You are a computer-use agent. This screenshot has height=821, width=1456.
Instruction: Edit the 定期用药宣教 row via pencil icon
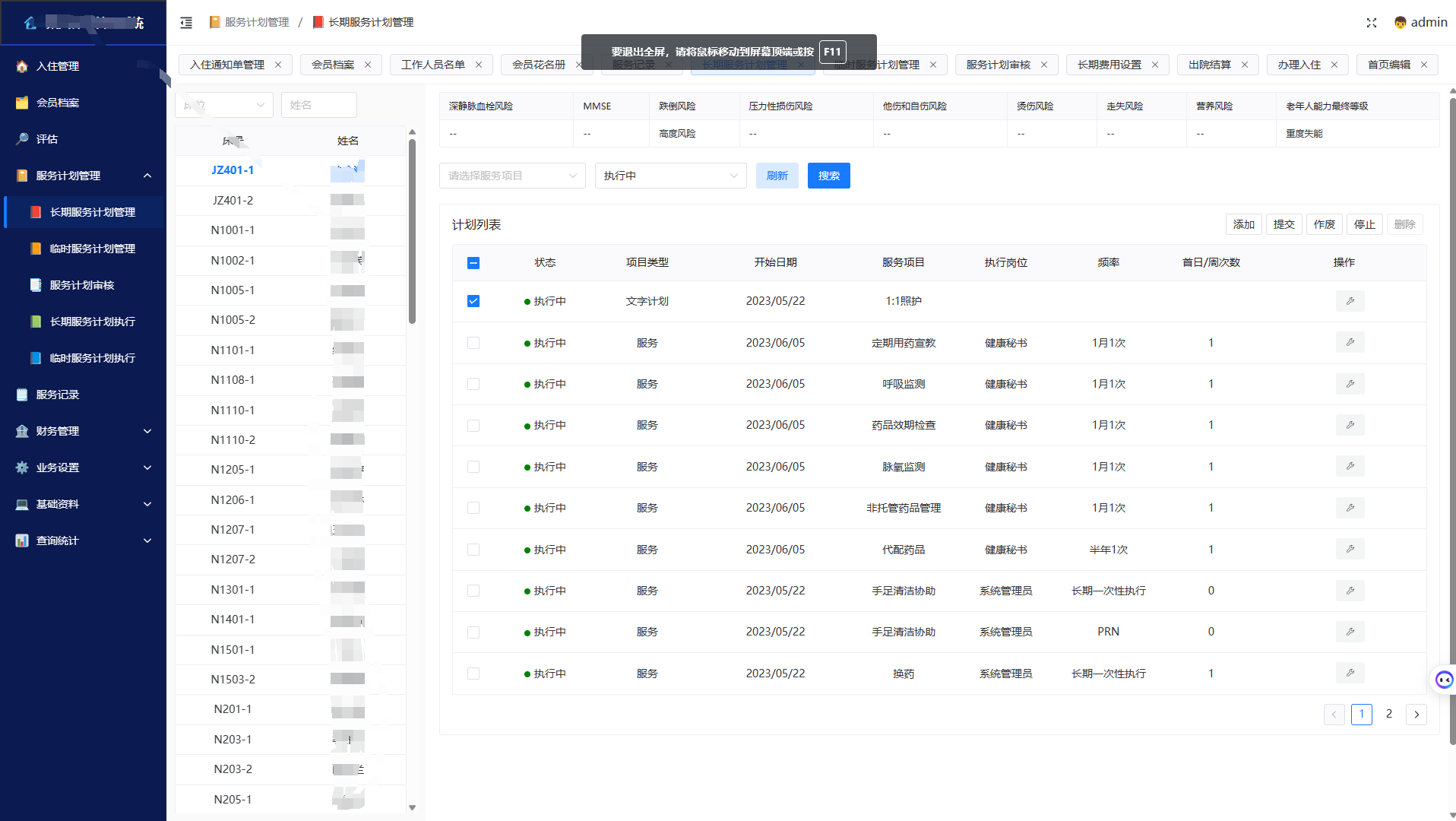tap(1350, 342)
